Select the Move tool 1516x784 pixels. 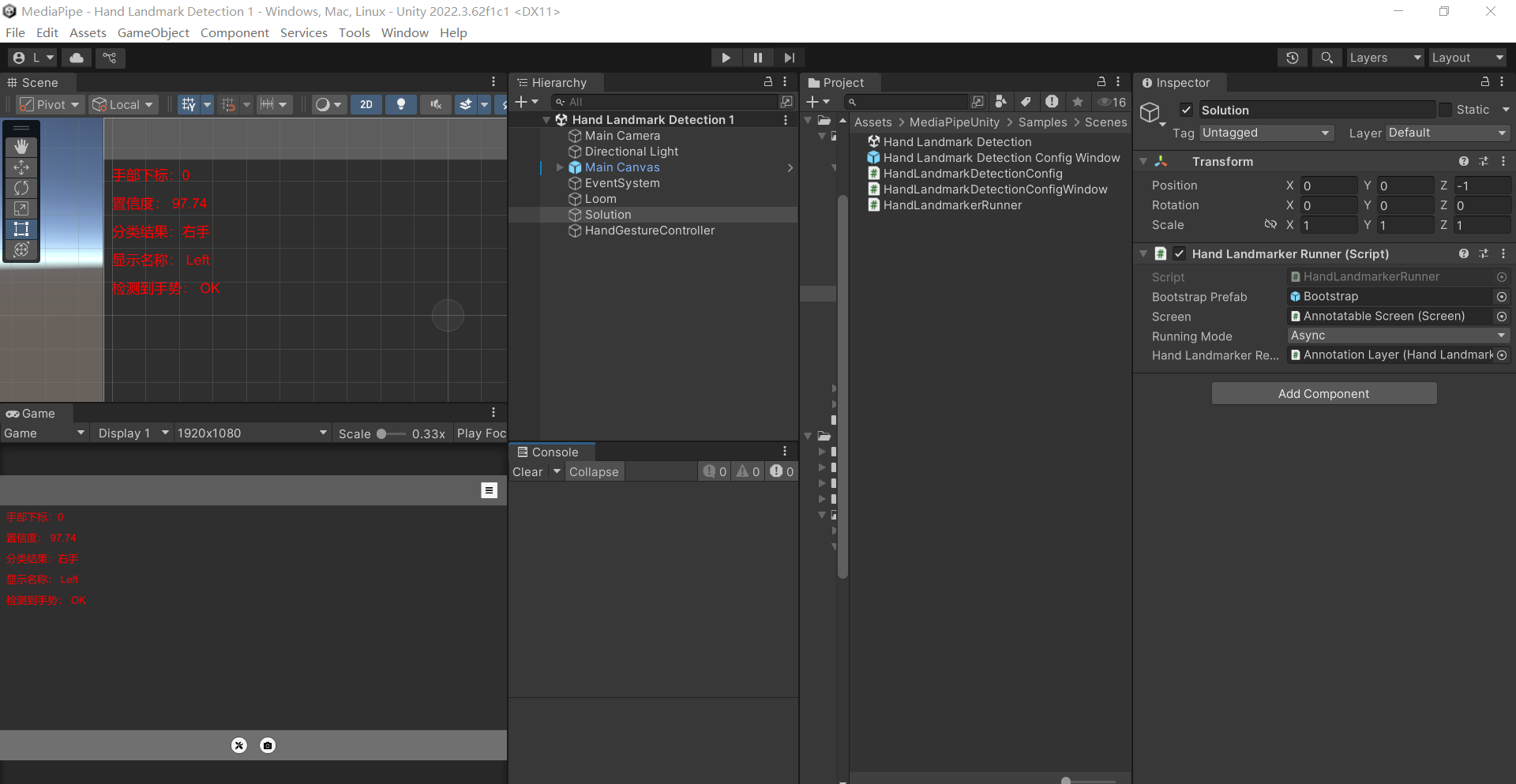click(x=21, y=167)
